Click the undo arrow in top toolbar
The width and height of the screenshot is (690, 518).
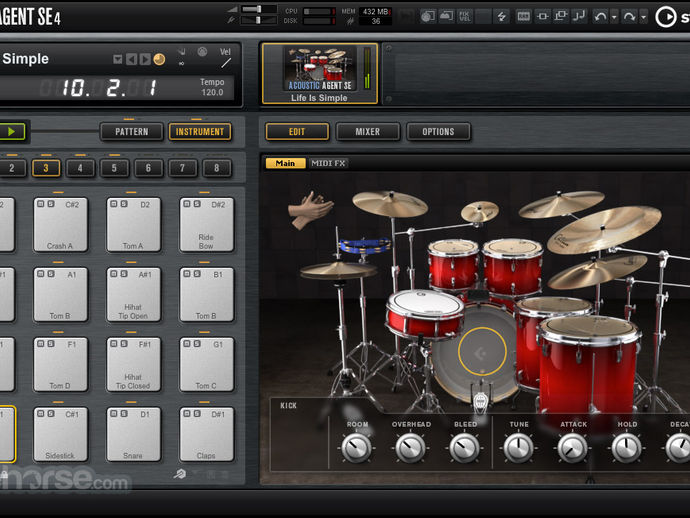(600, 17)
